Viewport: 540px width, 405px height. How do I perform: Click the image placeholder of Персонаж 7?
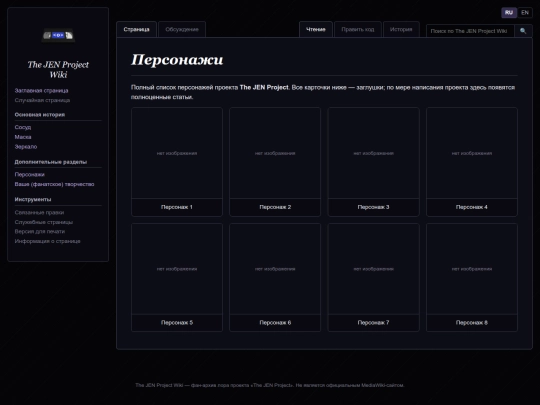point(374,269)
